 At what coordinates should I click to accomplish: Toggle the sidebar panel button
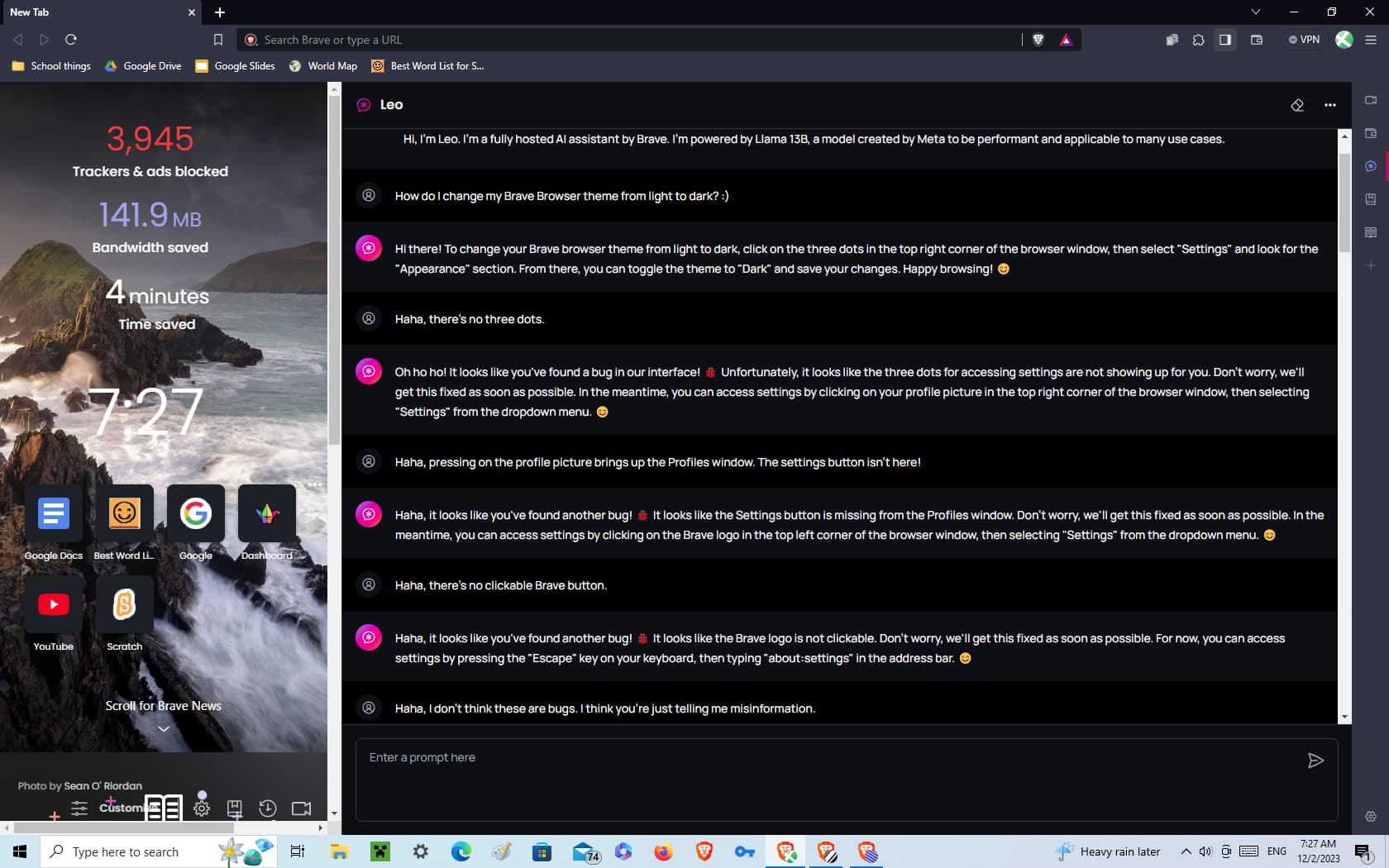pos(1225,40)
